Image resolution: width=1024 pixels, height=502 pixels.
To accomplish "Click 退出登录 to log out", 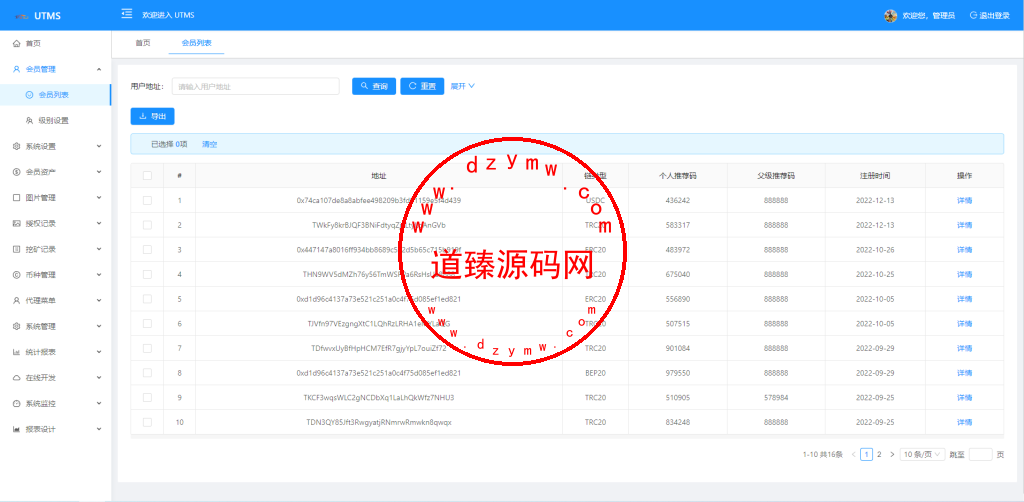I will (990, 16).
